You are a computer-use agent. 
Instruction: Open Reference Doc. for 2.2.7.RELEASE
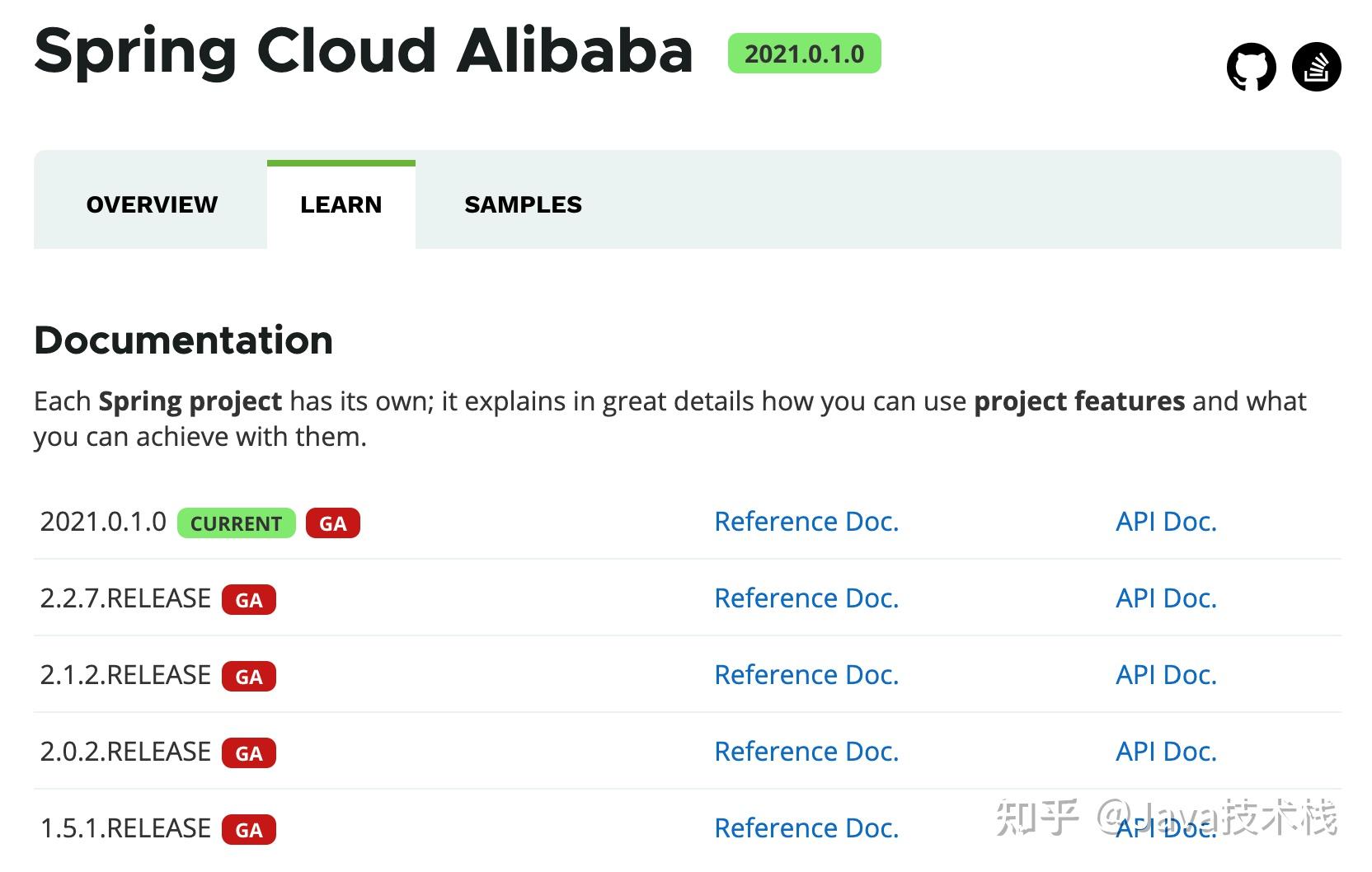(806, 598)
